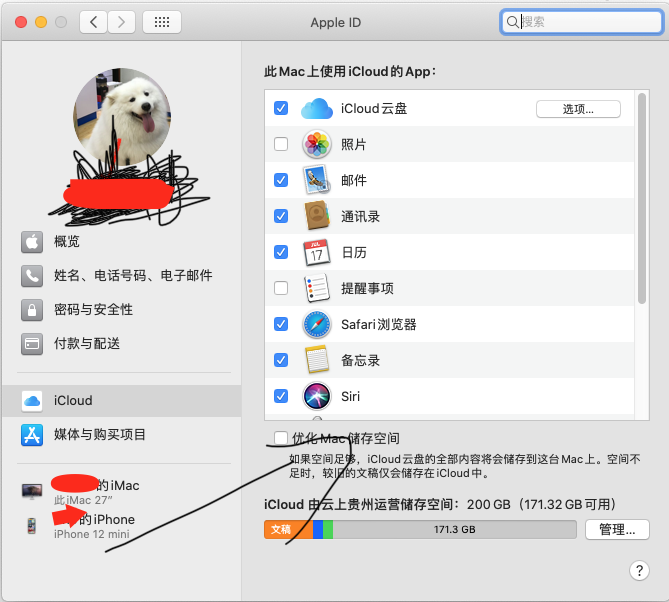Enable 优化Mac储存空间 checkbox
Image resolution: width=669 pixels, height=602 pixels.
[x=281, y=438]
